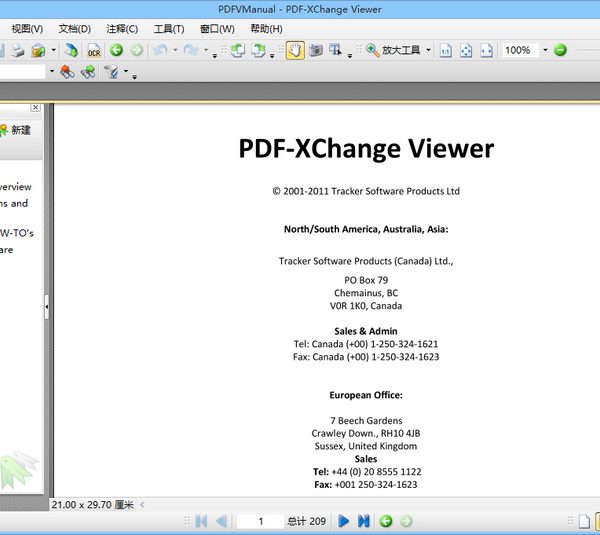Image resolution: width=600 pixels, height=535 pixels.
Task: Click the Undo arrow in the toolbar
Action: pyautogui.click(x=160, y=50)
